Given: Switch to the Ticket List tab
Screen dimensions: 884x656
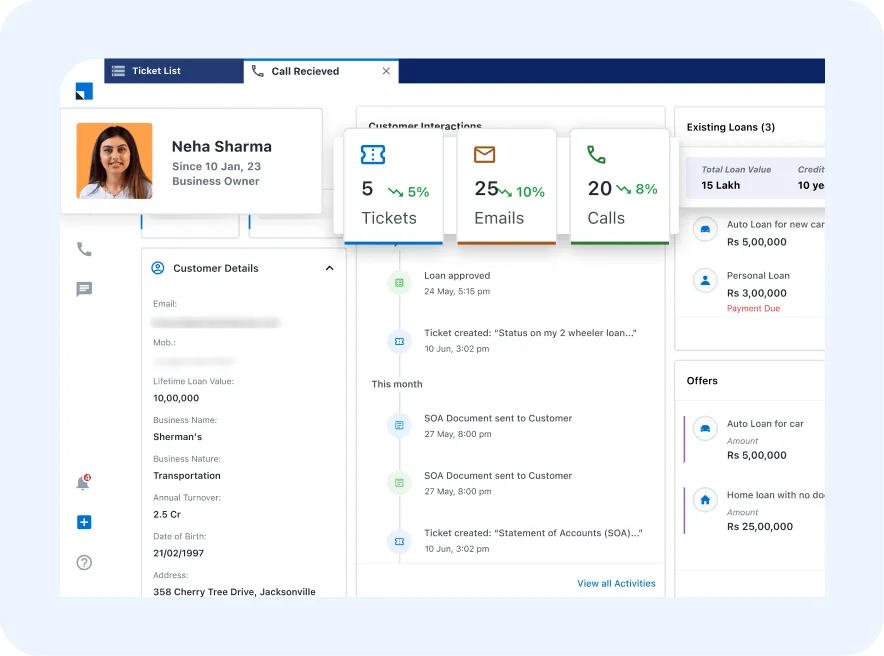Looking at the screenshot, I should [x=157, y=71].
